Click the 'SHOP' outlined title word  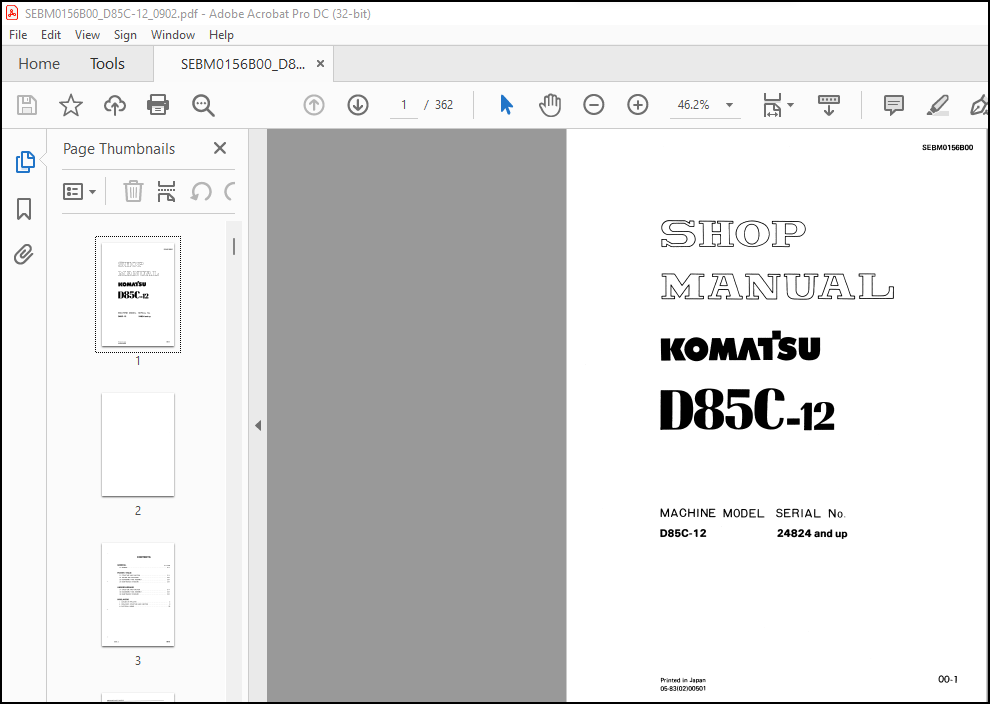pyautogui.click(x=733, y=234)
